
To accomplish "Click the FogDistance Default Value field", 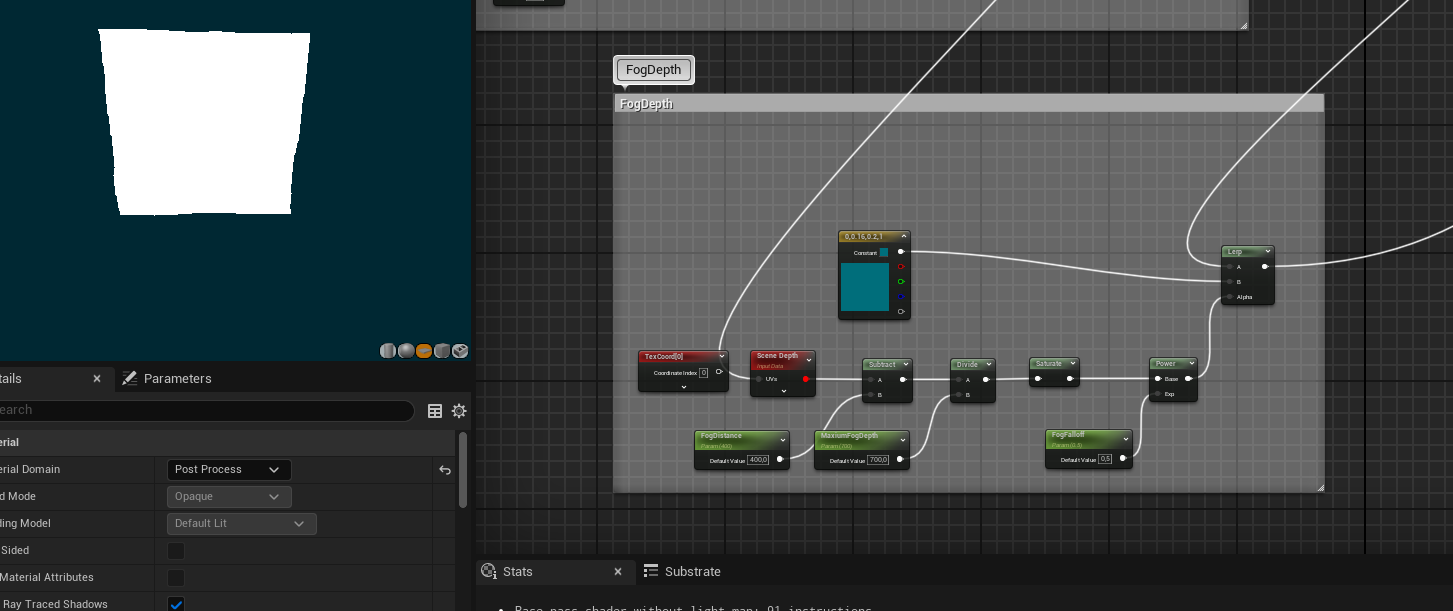I will 757,460.
